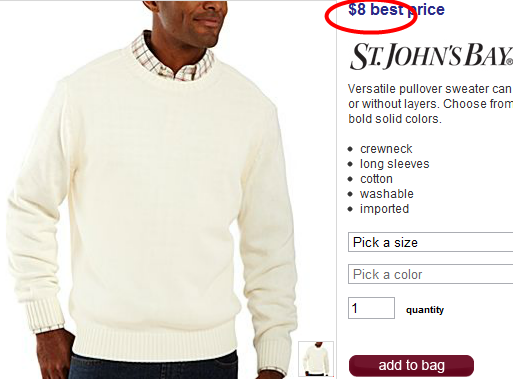The height and width of the screenshot is (379, 513).
Task: Click the "$8 best price" link
Action: [396, 9]
